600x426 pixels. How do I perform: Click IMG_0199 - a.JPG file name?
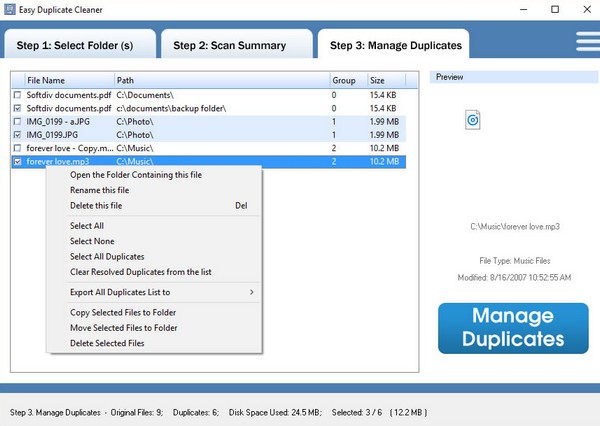click(58, 122)
